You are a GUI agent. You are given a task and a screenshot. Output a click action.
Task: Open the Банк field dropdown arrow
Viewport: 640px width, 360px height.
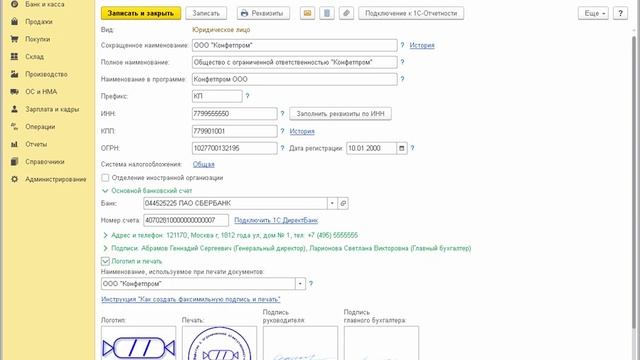pyautogui.click(x=332, y=203)
